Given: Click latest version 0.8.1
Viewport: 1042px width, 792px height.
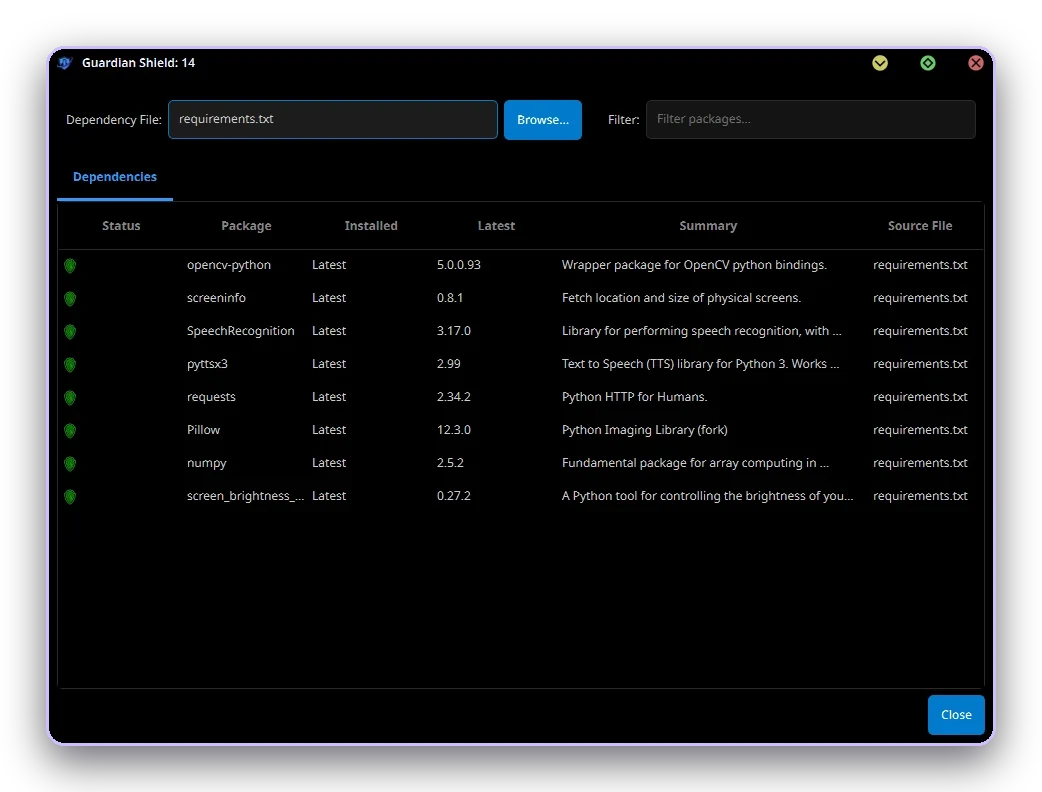Looking at the screenshot, I should pos(450,298).
